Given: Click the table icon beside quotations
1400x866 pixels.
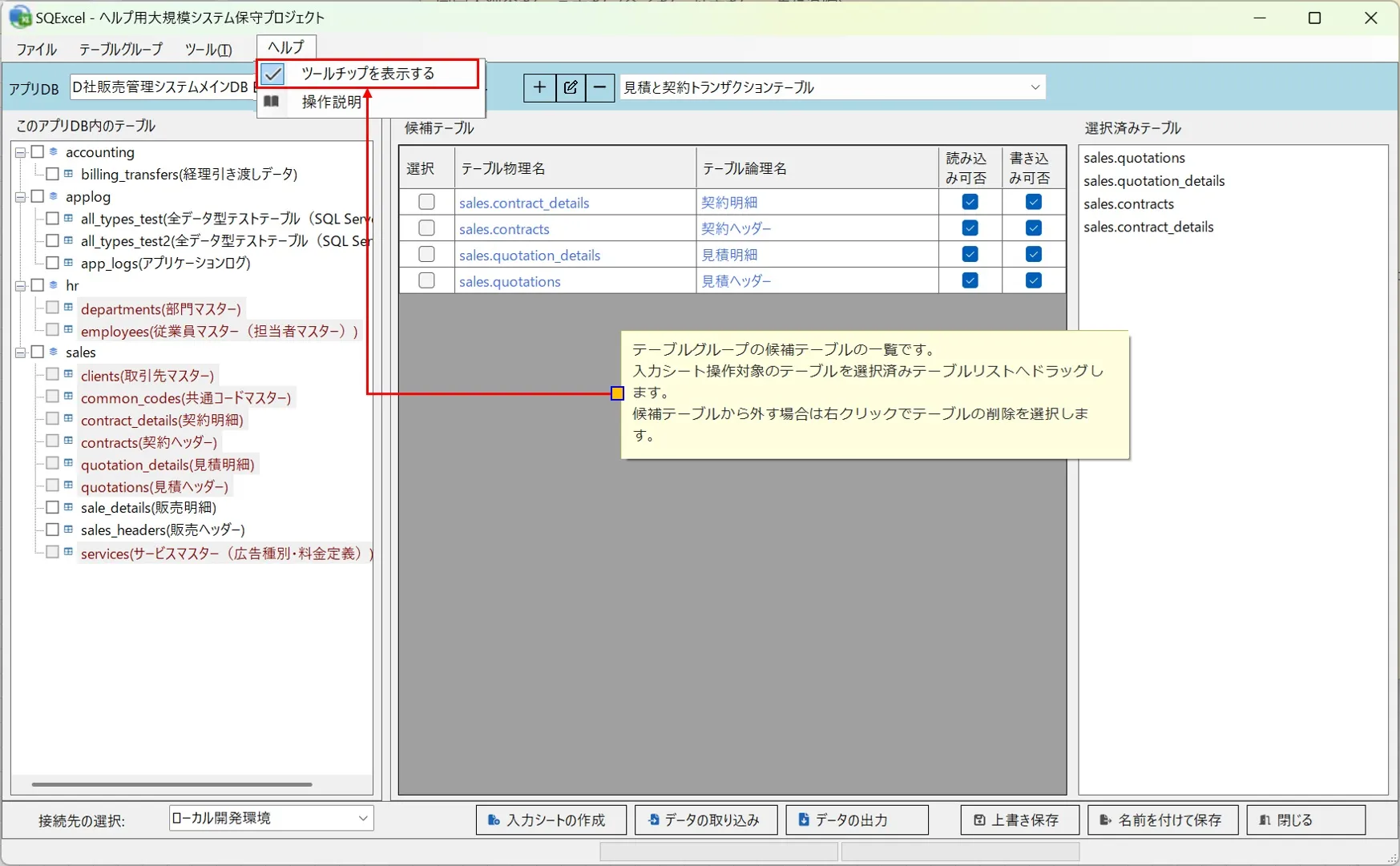Looking at the screenshot, I should (x=69, y=485).
